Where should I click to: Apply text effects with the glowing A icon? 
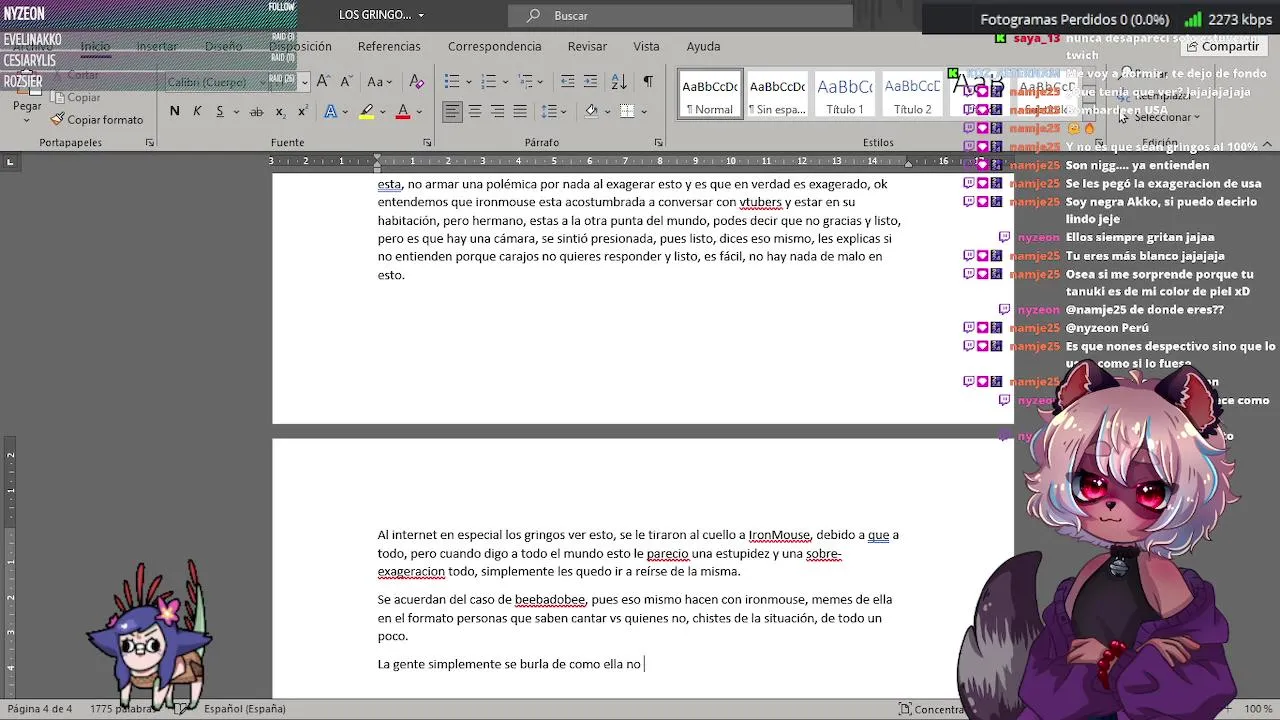[330, 111]
